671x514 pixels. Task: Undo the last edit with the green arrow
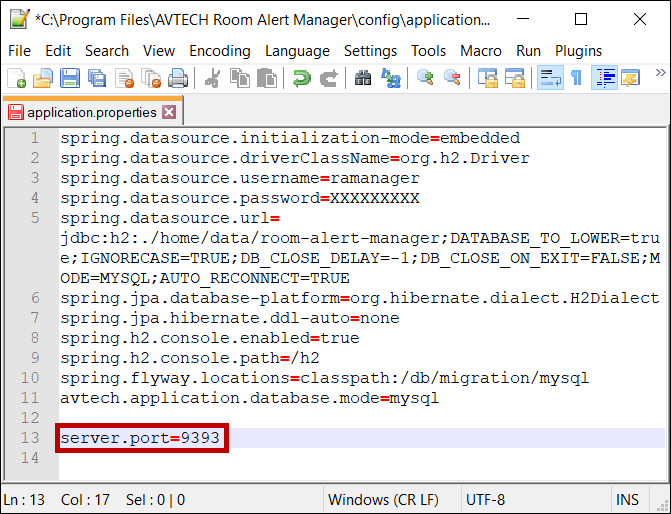coord(301,78)
